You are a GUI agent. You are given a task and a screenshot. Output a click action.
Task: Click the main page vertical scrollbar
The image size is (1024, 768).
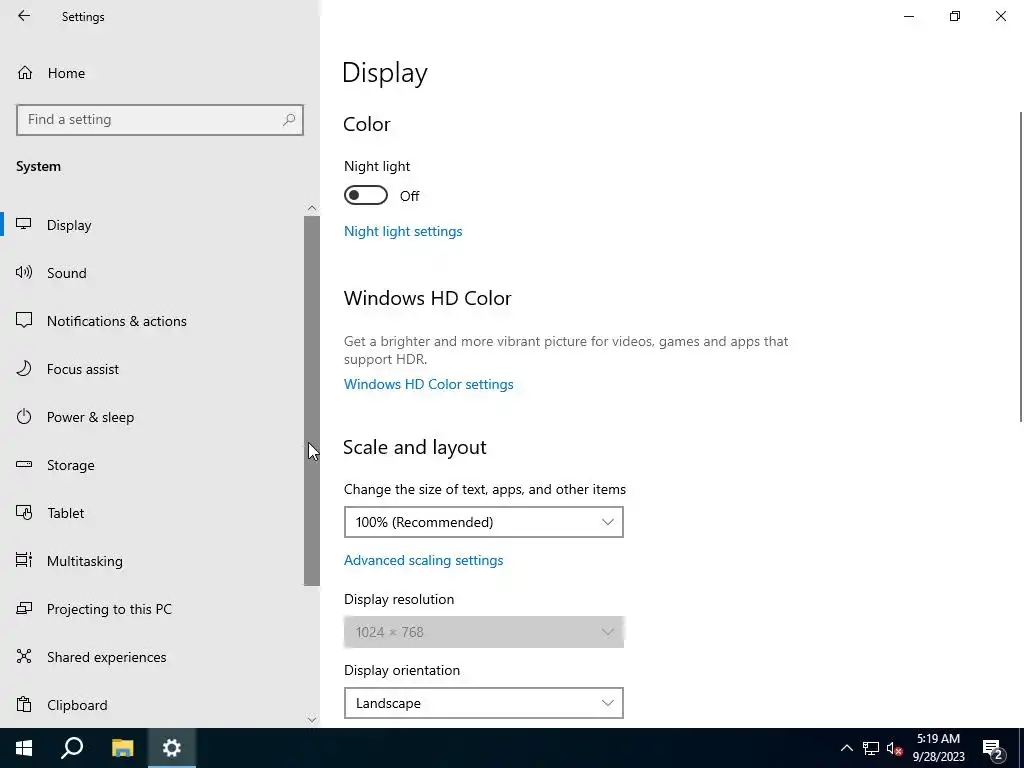click(x=1020, y=266)
